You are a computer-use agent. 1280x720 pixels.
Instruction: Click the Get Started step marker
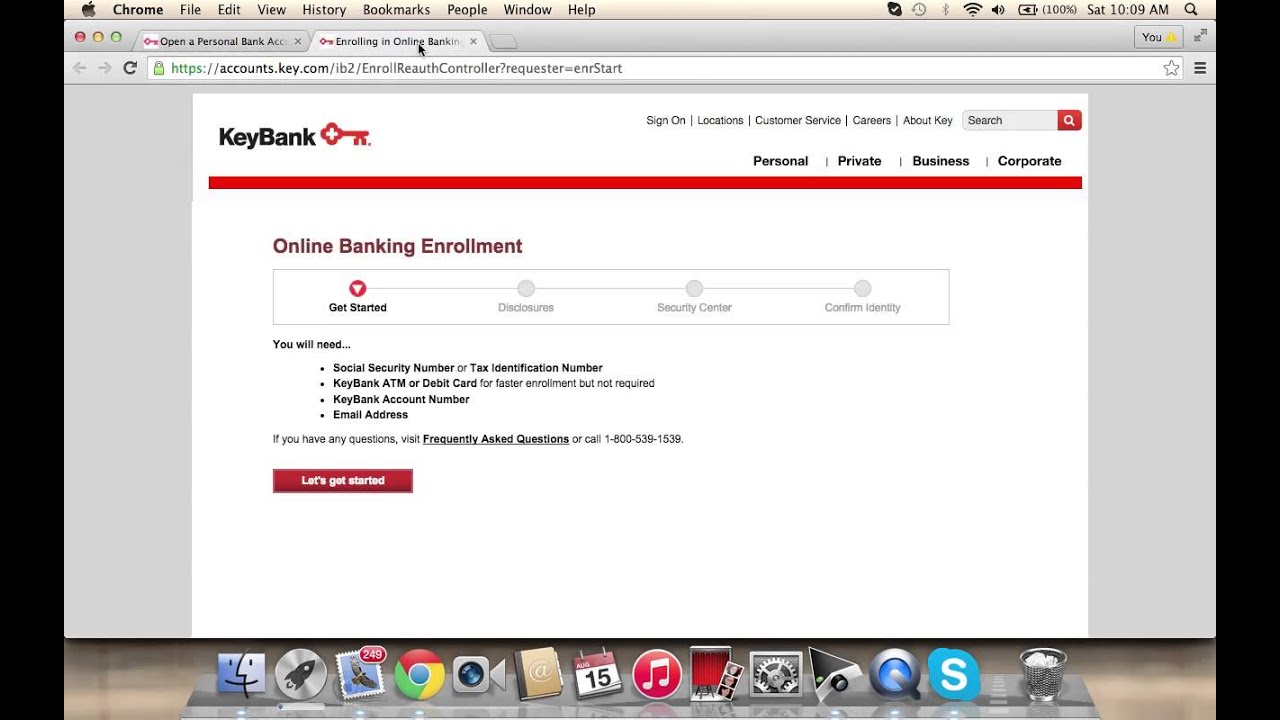(x=358, y=288)
